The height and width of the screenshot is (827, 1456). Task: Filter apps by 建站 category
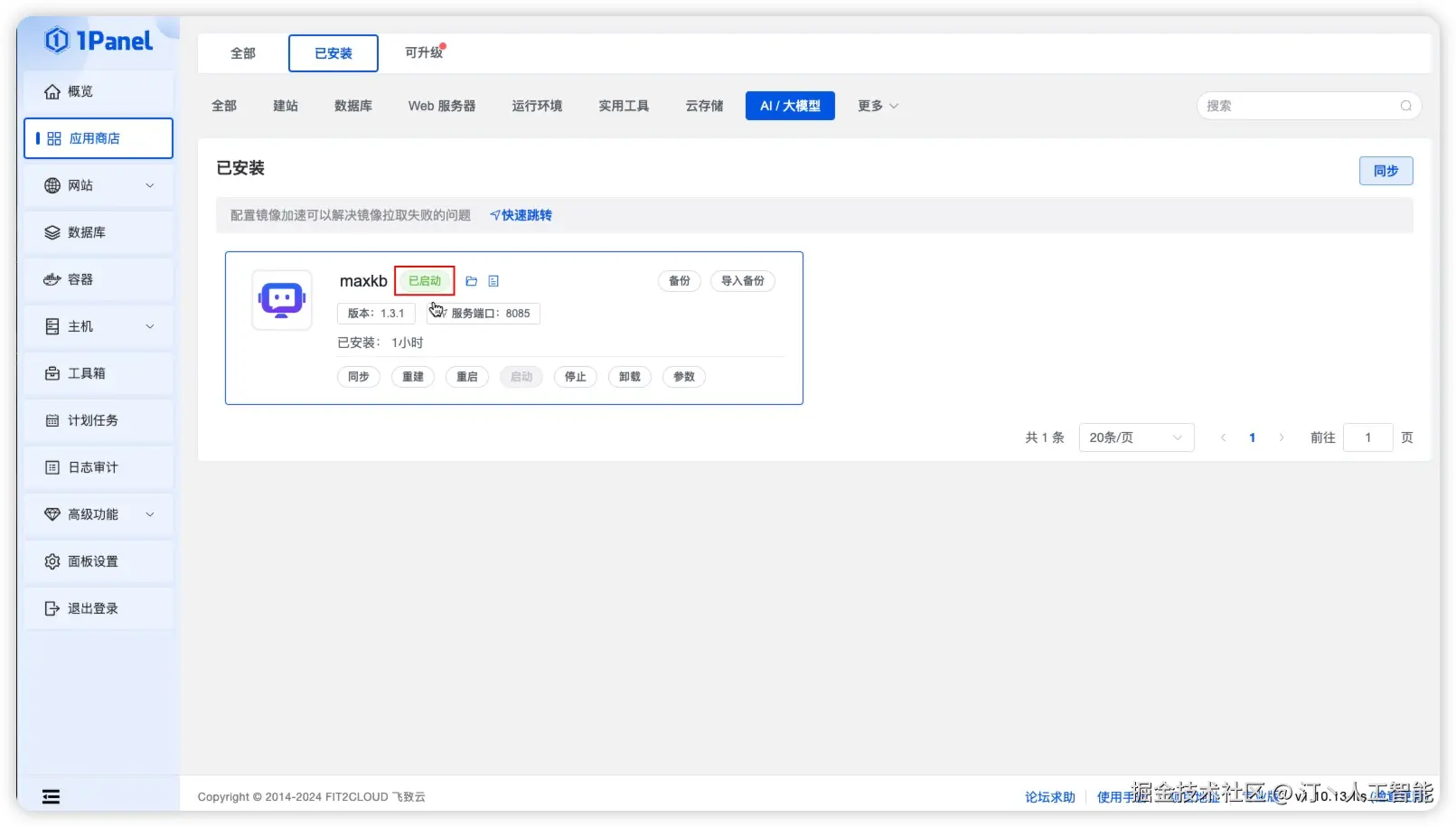point(286,106)
